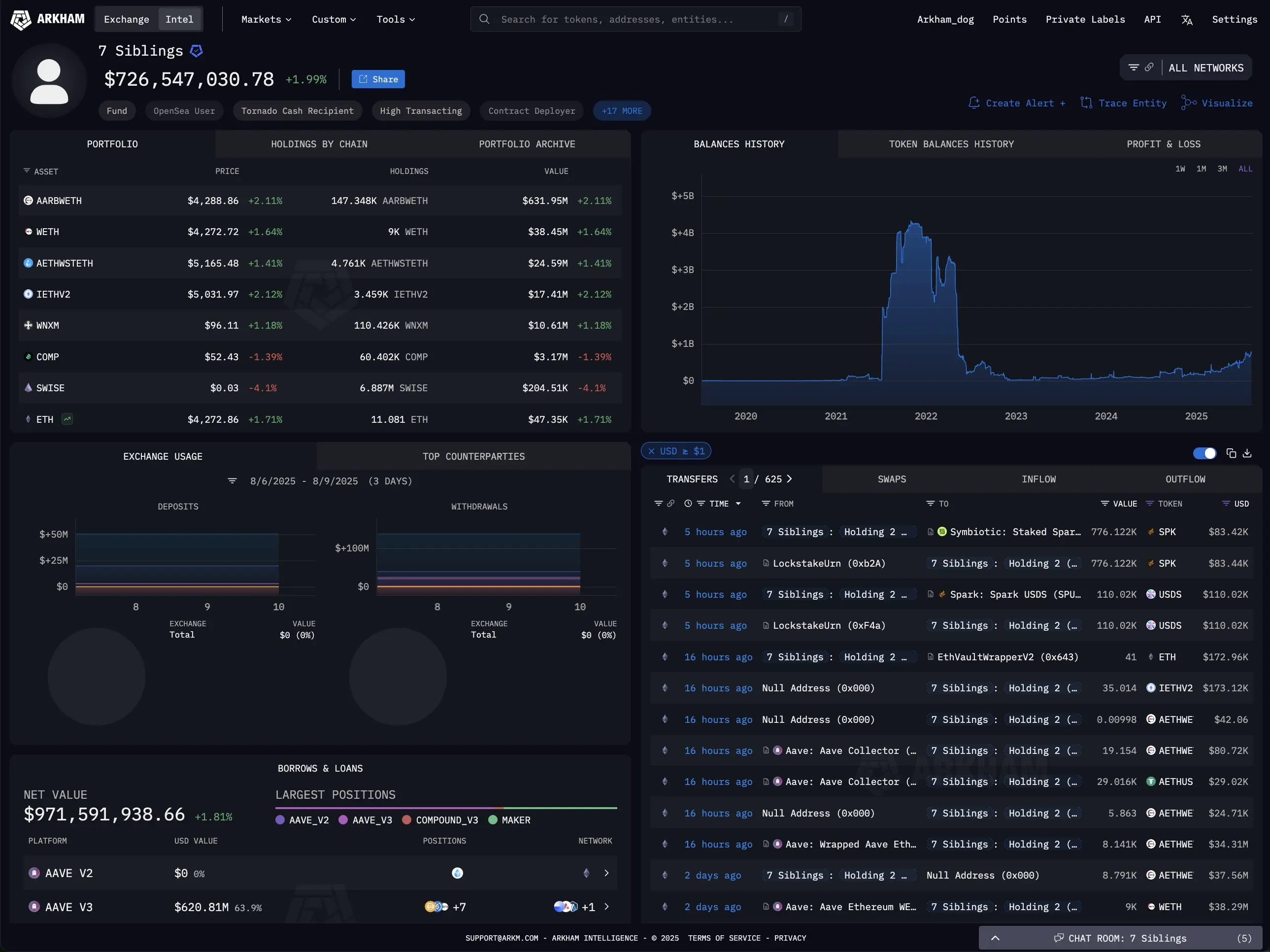The image size is (1270, 952).
Task: Open the SWAPS tab
Action: (x=892, y=479)
